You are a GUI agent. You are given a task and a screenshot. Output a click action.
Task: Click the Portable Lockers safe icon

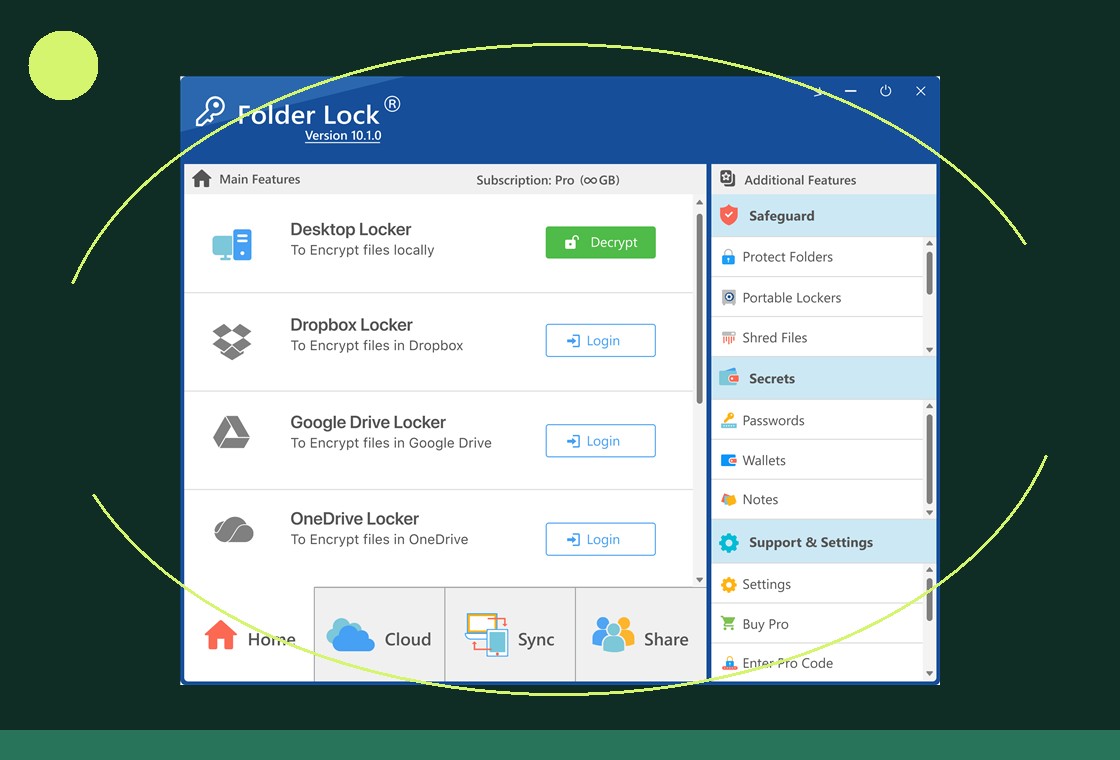pyautogui.click(x=729, y=297)
